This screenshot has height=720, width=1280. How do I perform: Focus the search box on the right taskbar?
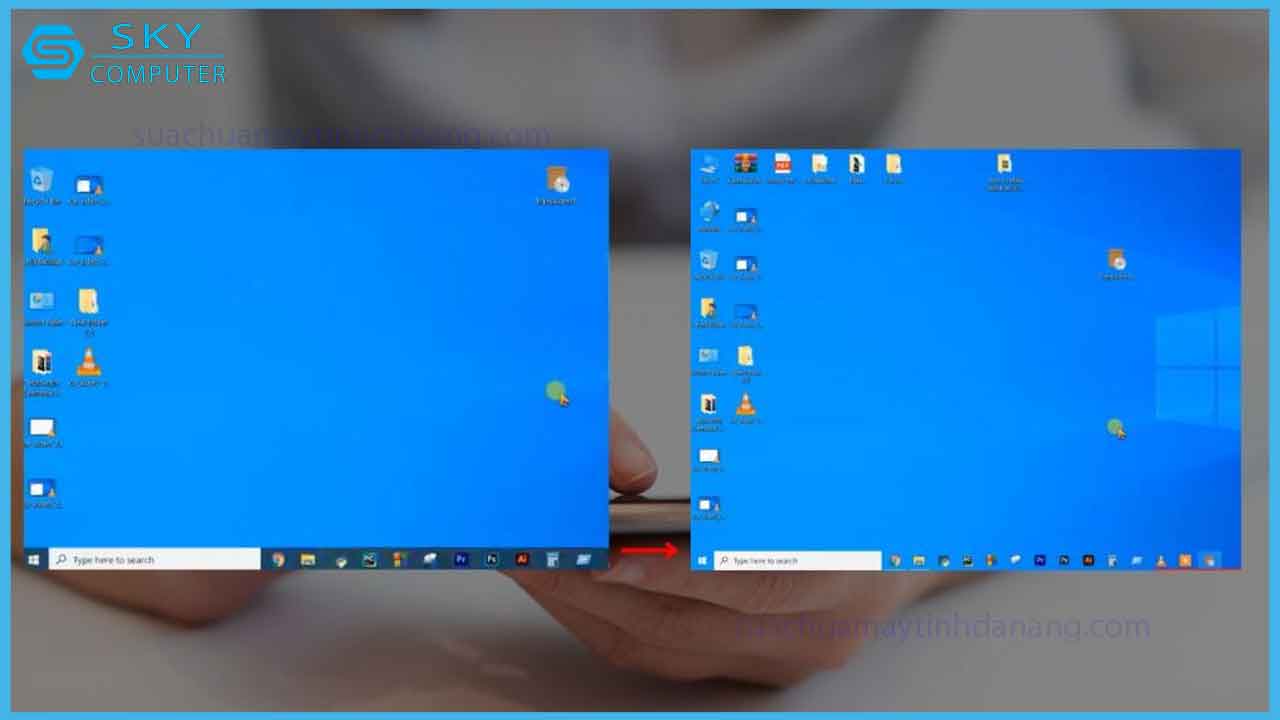click(x=800, y=561)
